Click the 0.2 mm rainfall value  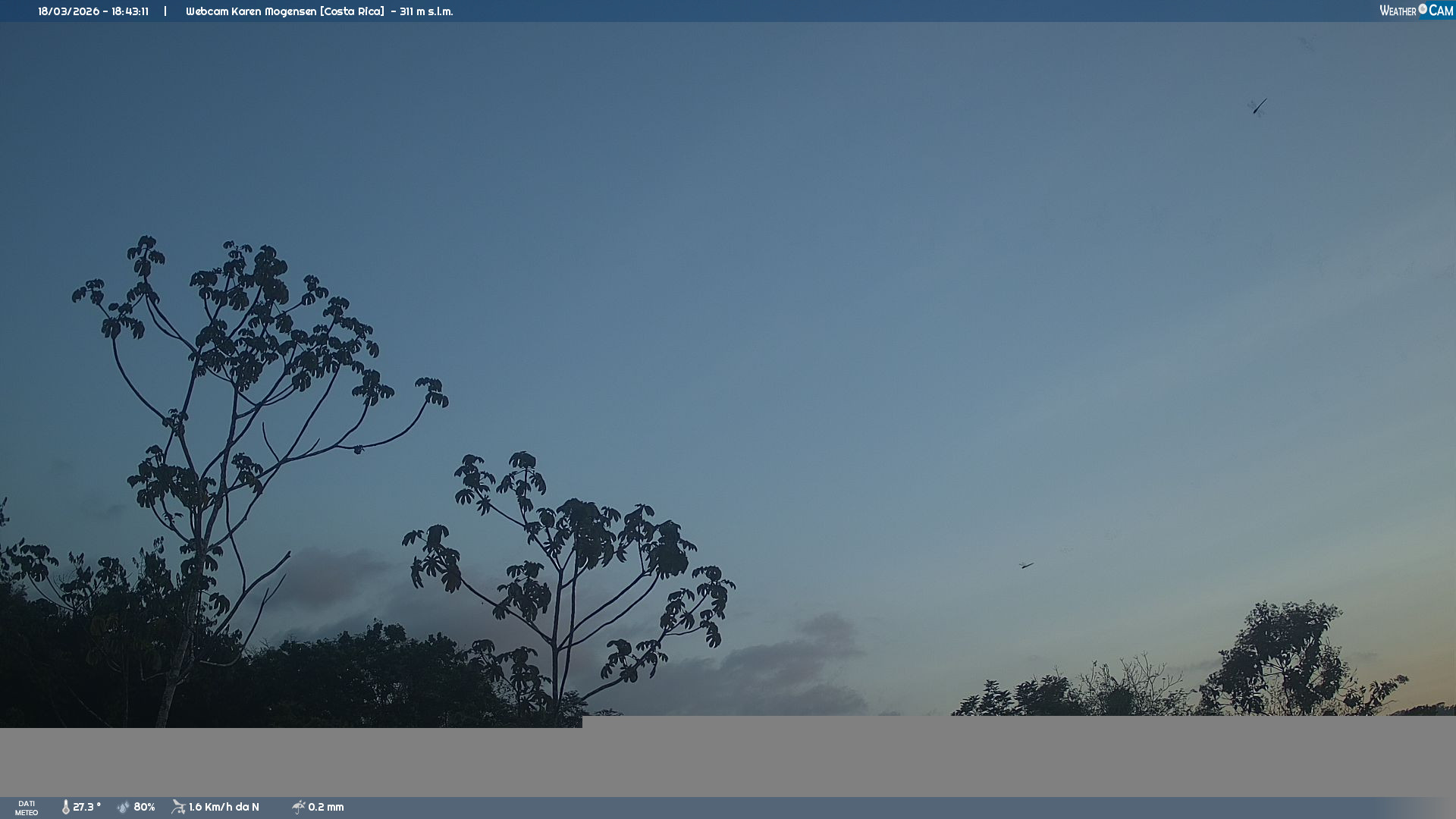pyautogui.click(x=325, y=807)
